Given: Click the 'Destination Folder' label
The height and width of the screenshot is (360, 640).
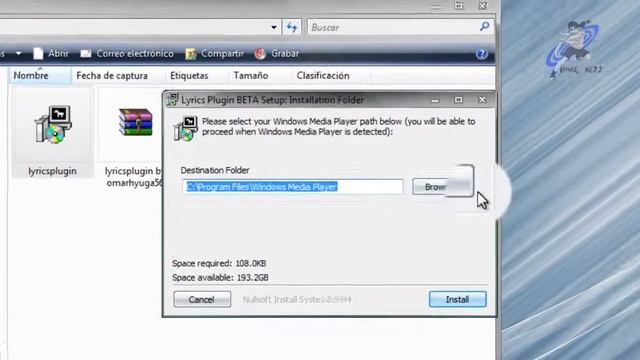Looking at the screenshot, I should [x=215, y=170].
